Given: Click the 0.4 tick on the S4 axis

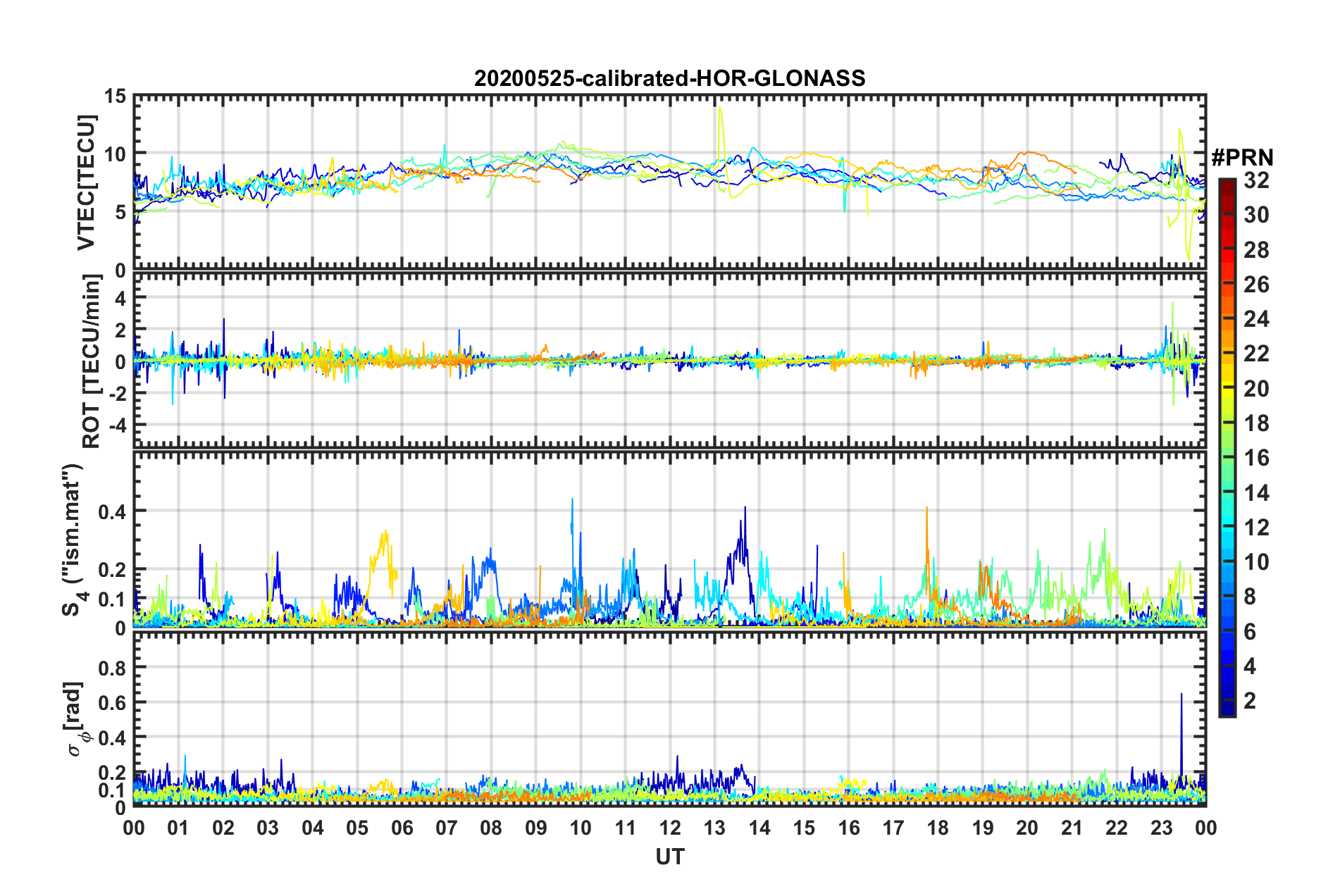Looking at the screenshot, I should point(113,511).
